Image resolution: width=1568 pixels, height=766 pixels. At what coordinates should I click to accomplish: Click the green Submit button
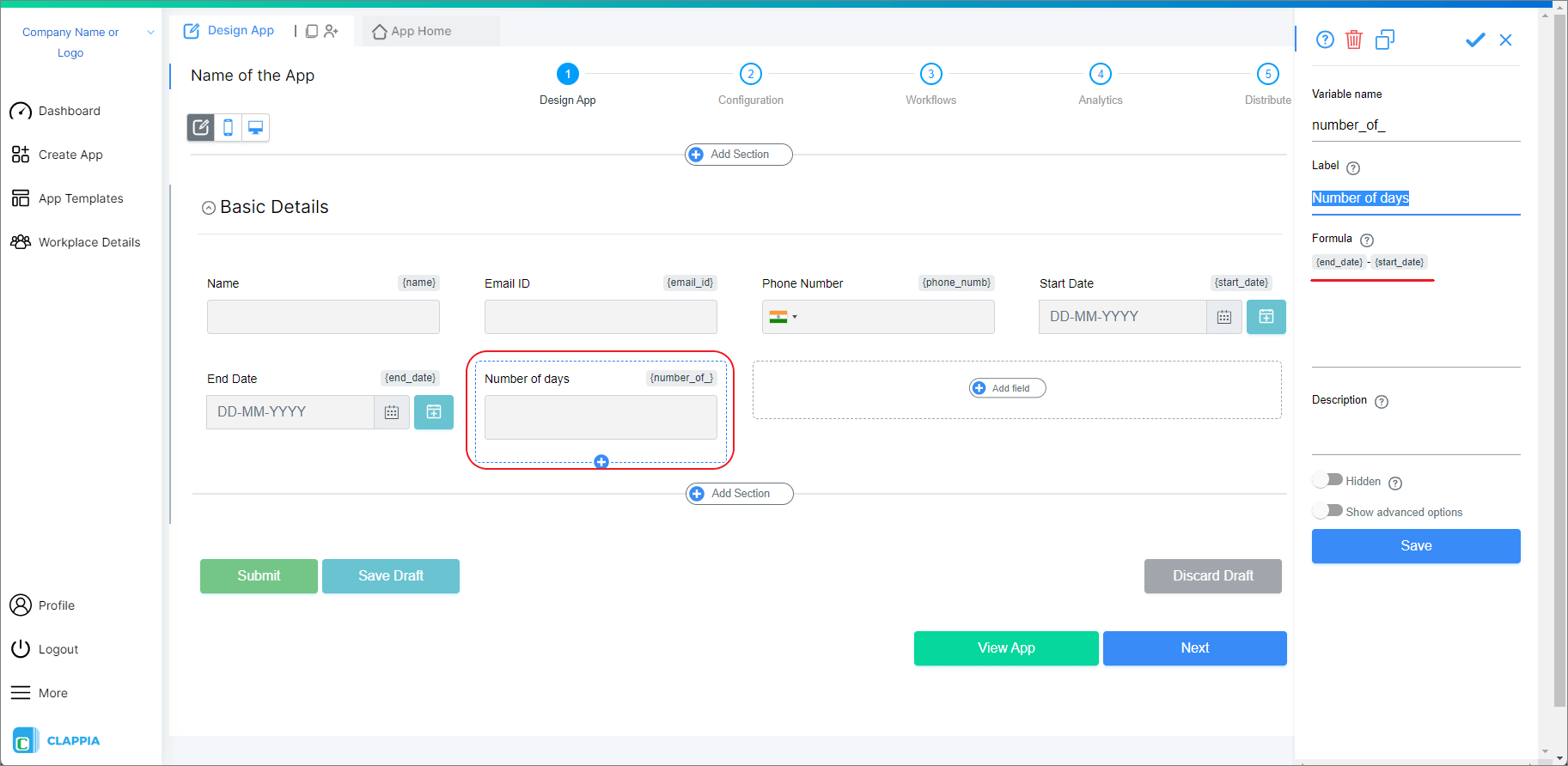click(259, 576)
